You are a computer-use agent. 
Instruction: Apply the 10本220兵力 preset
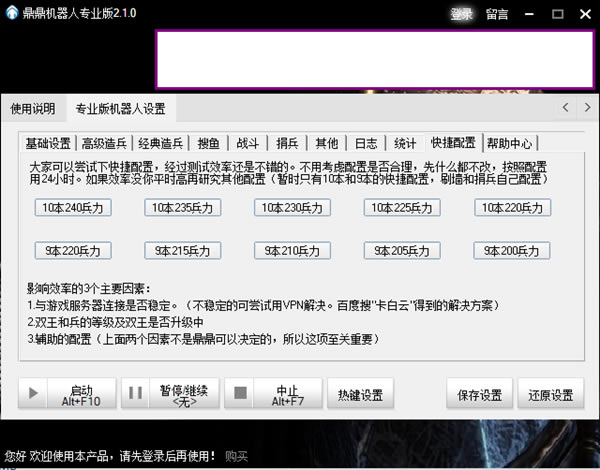512,207
